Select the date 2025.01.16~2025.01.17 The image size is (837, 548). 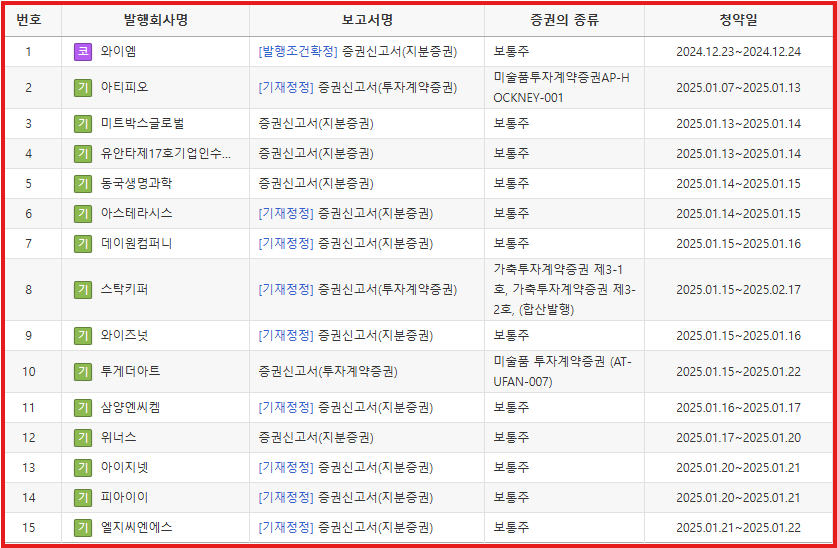pos(738,408)
